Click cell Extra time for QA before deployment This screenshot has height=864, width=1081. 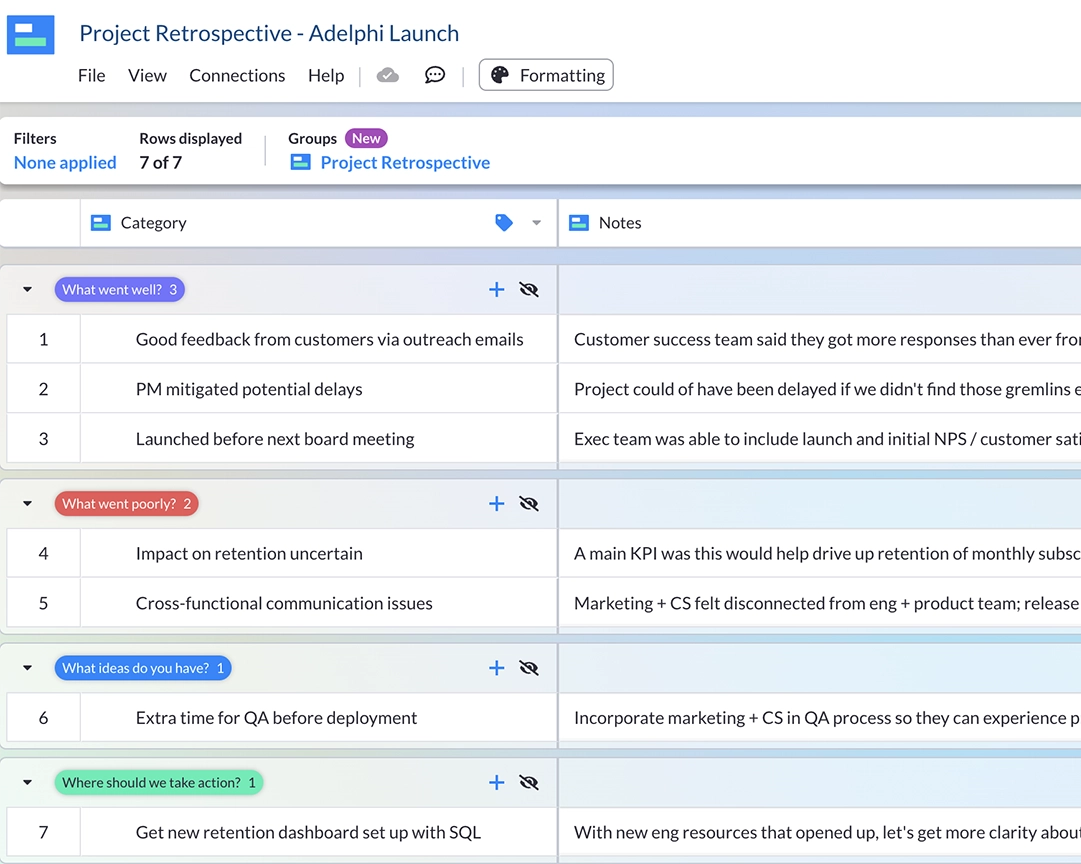(319, 718)
